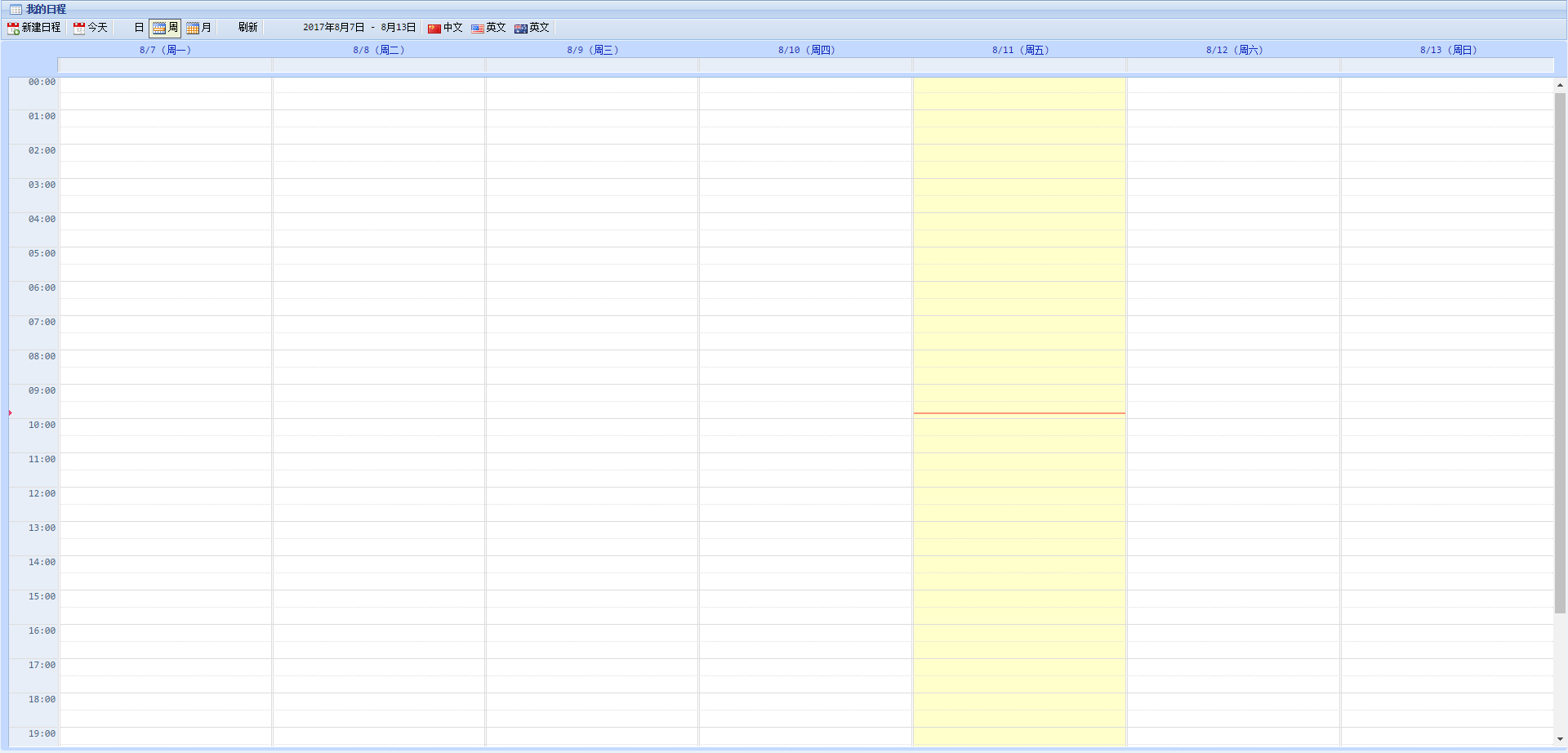This screenshot has width=1568, height=753.
Task: Click the 19:00 time label
Action: 42,733
